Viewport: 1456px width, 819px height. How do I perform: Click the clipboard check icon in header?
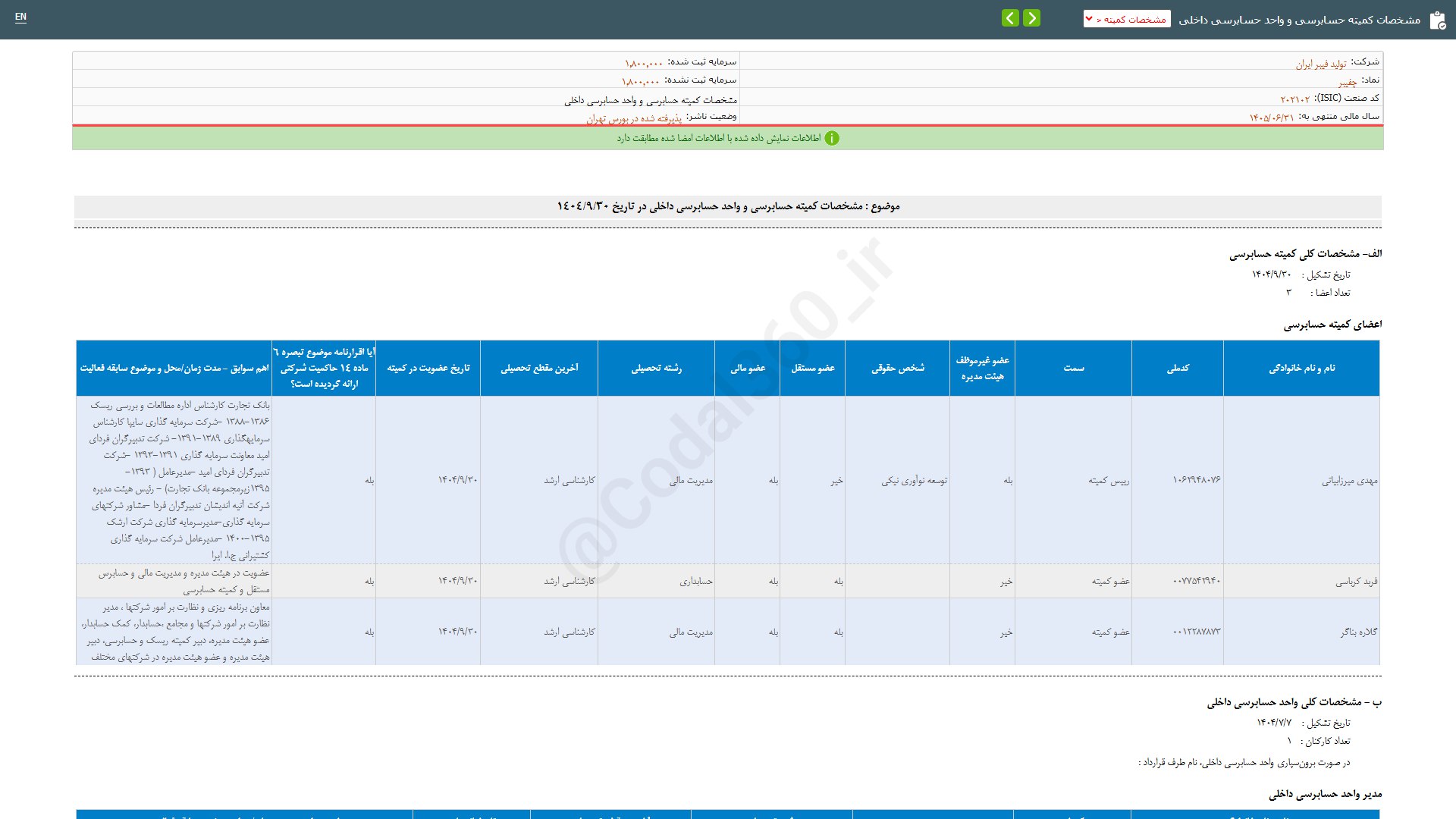(1437, 20)
